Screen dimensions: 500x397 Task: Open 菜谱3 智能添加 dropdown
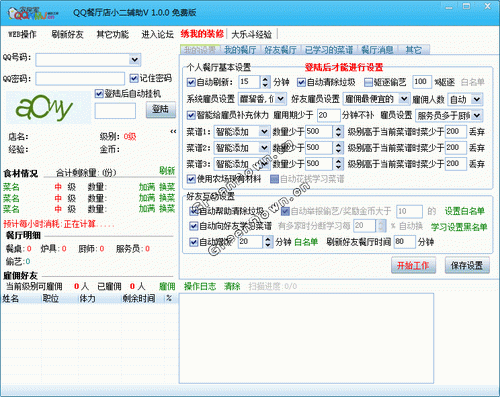[264, 164]
